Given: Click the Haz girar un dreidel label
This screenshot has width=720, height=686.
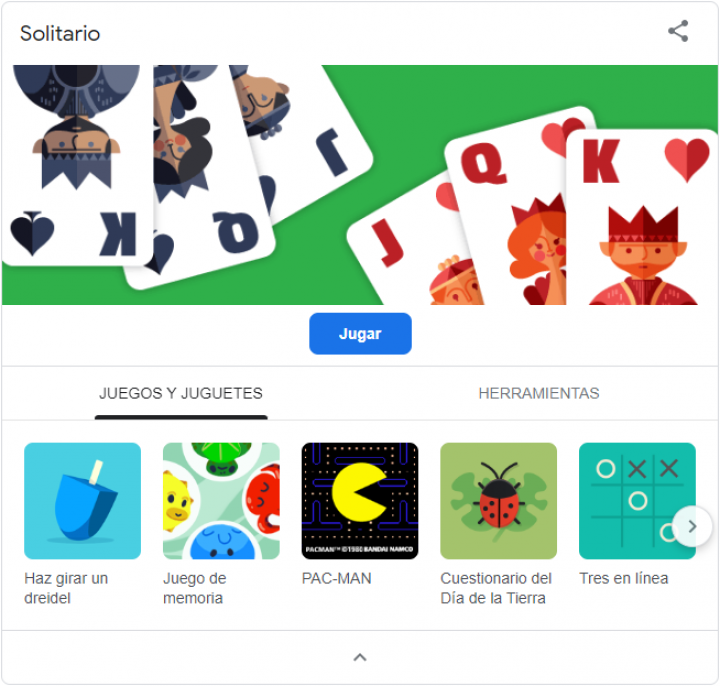Looking at the screenshot, I should [66, 588].
